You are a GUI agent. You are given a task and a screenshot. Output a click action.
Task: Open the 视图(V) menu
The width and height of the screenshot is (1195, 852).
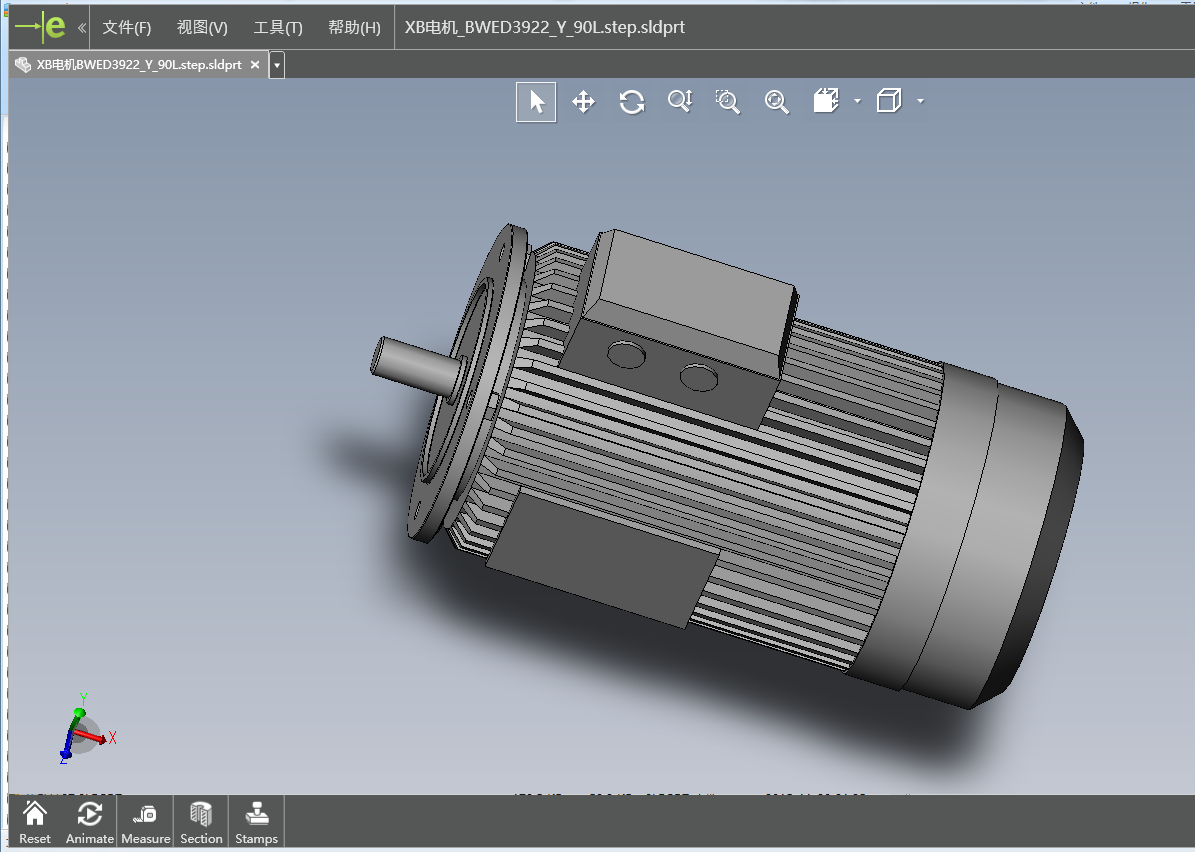(x=202, y=27)
